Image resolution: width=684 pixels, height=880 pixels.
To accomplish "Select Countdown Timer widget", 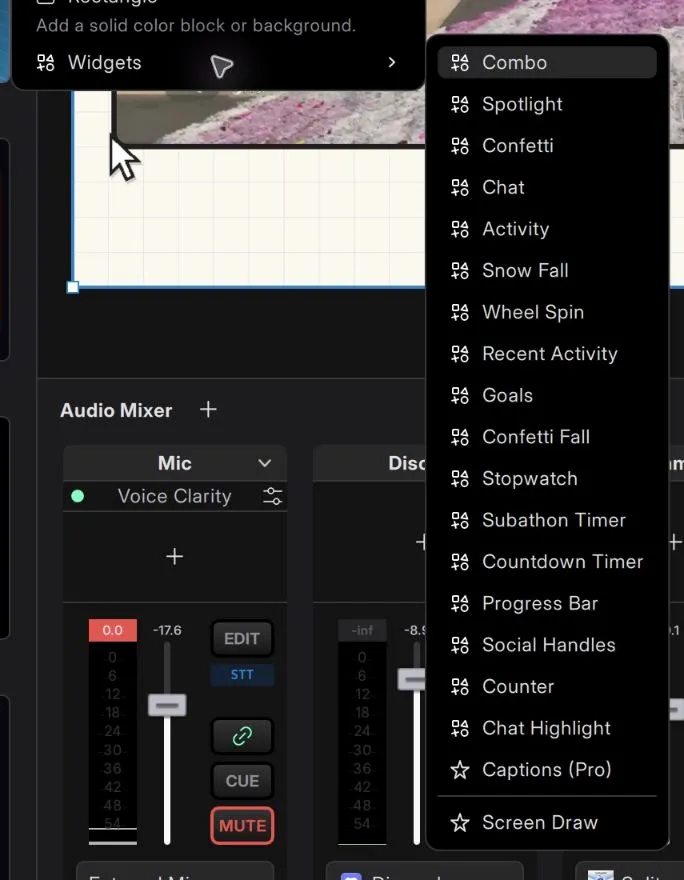I will click(547, 561).
